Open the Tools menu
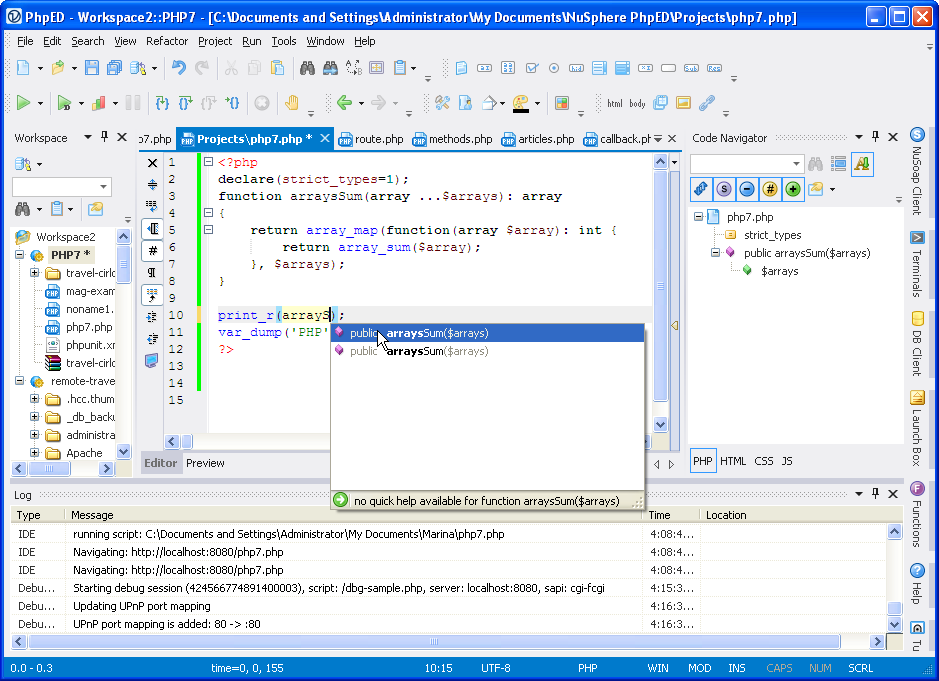 click(283, 41)
